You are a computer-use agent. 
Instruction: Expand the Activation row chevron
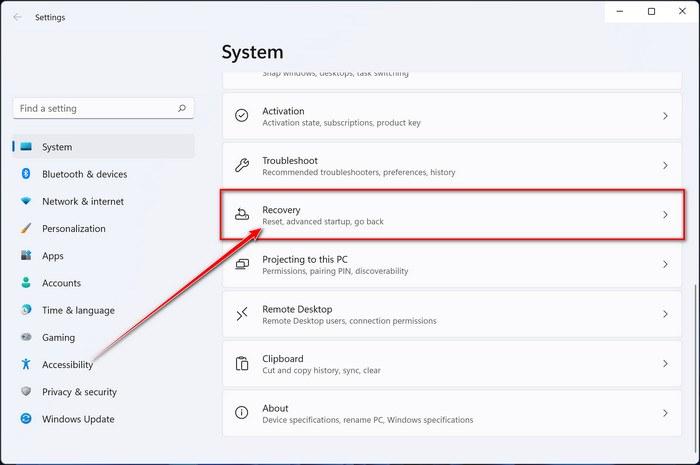coord(665,116)
